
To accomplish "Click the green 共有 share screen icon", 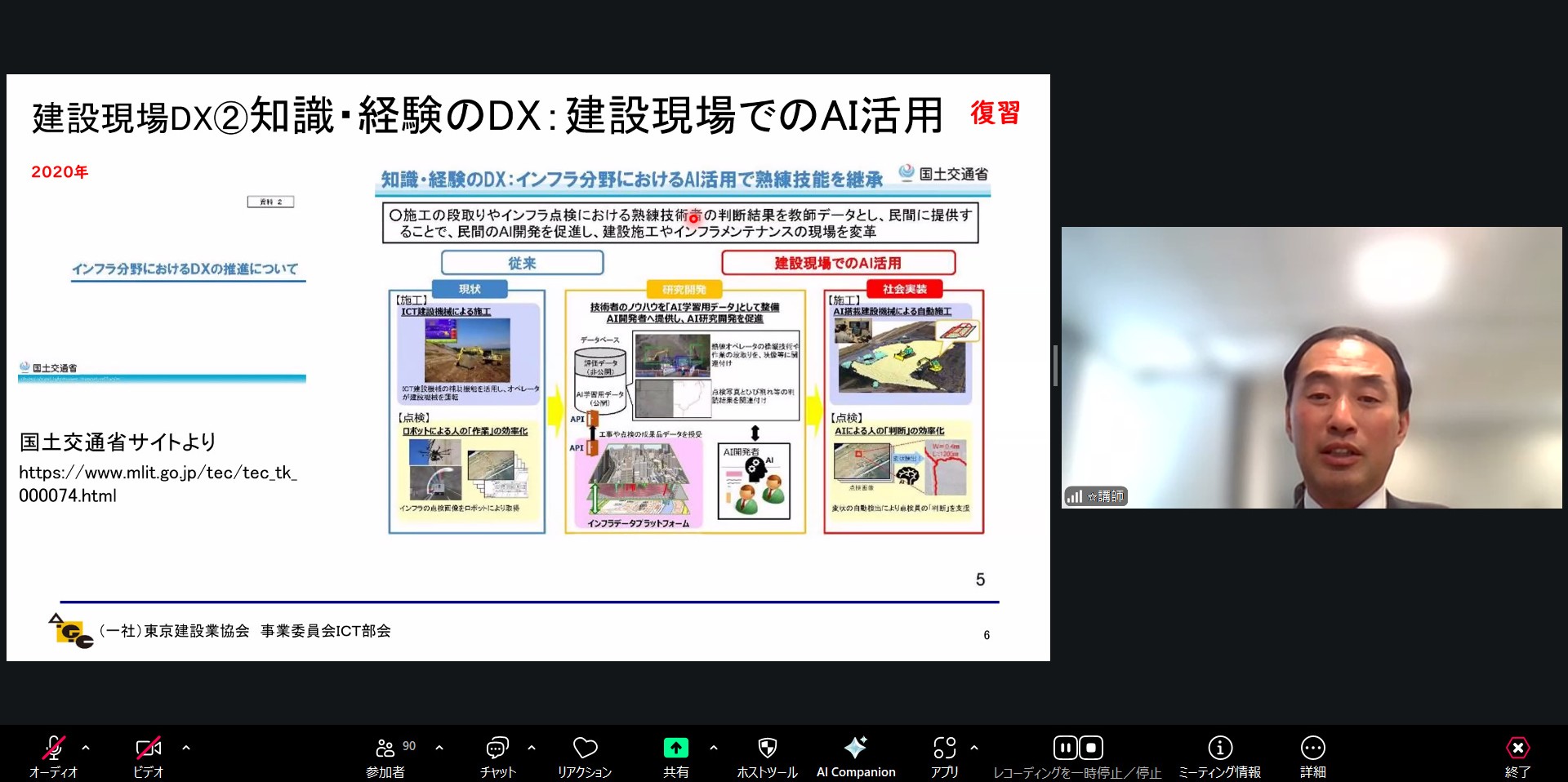I will [x=675, y=748].
